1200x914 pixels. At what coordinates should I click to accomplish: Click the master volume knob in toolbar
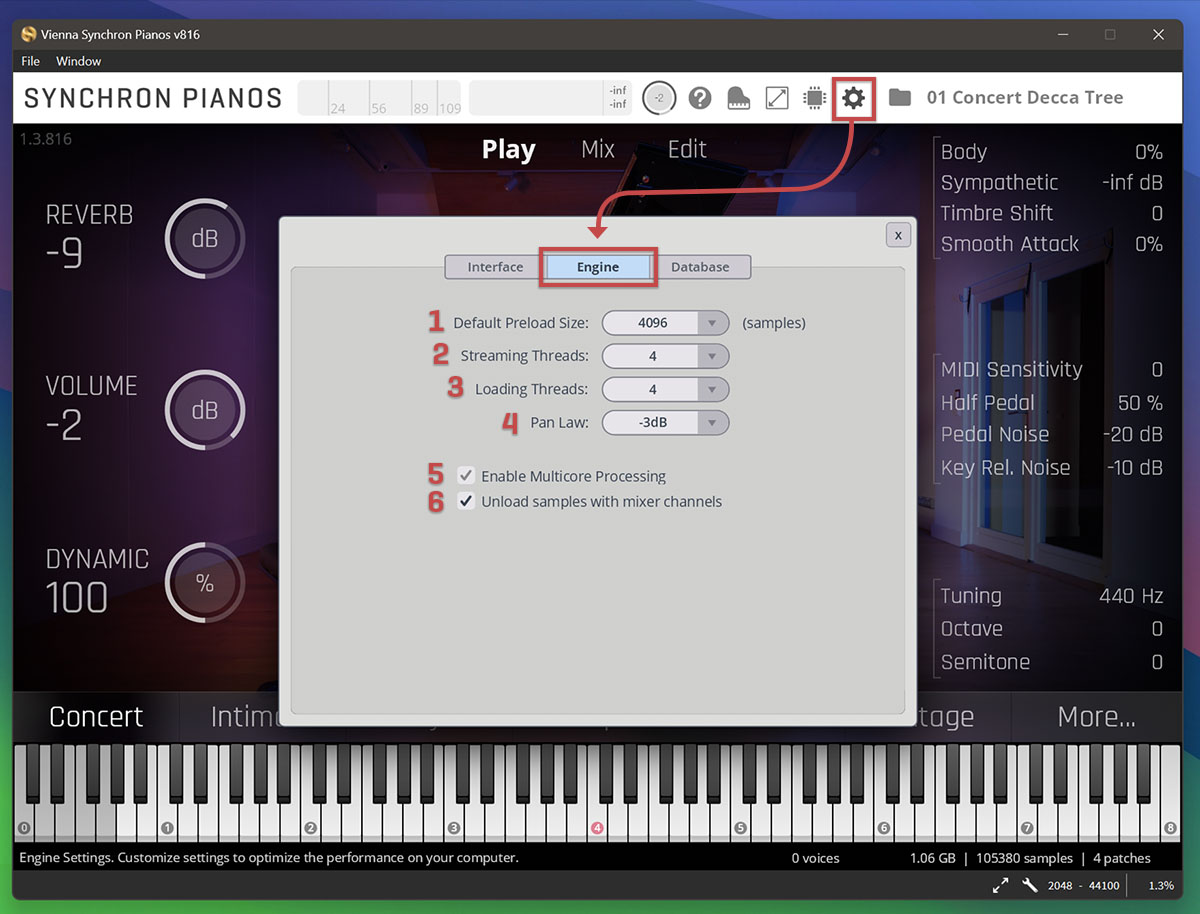point(659,98)
